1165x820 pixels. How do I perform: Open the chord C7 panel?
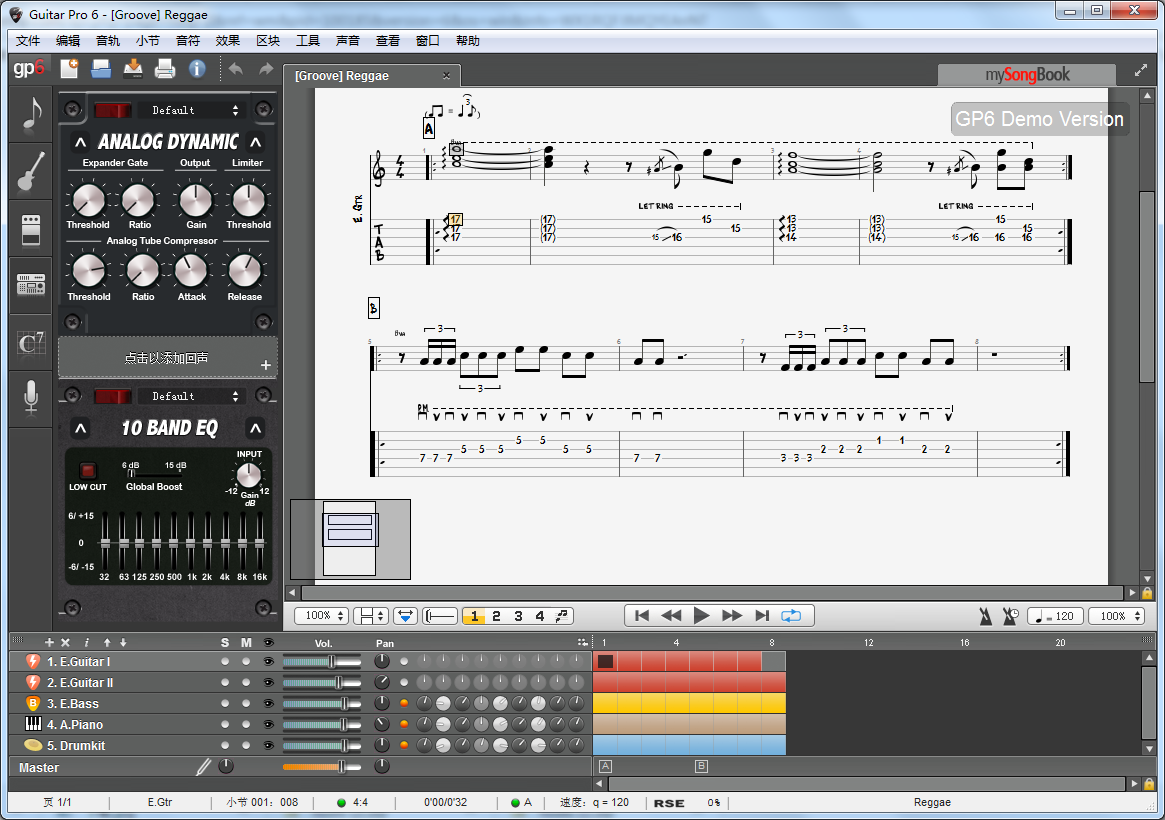click(x=31, y=343)
